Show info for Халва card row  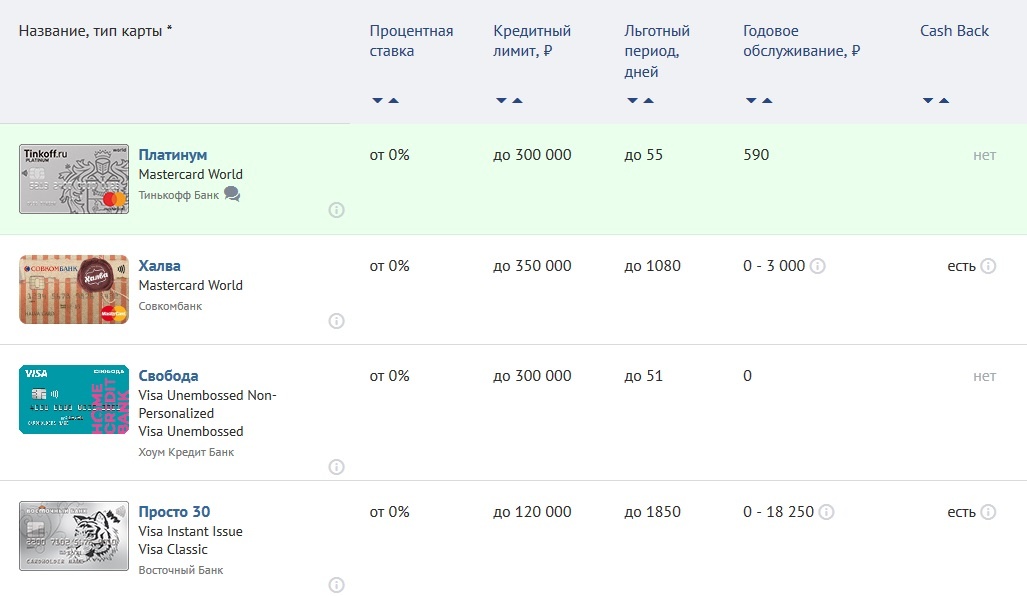tap(336, 321)
